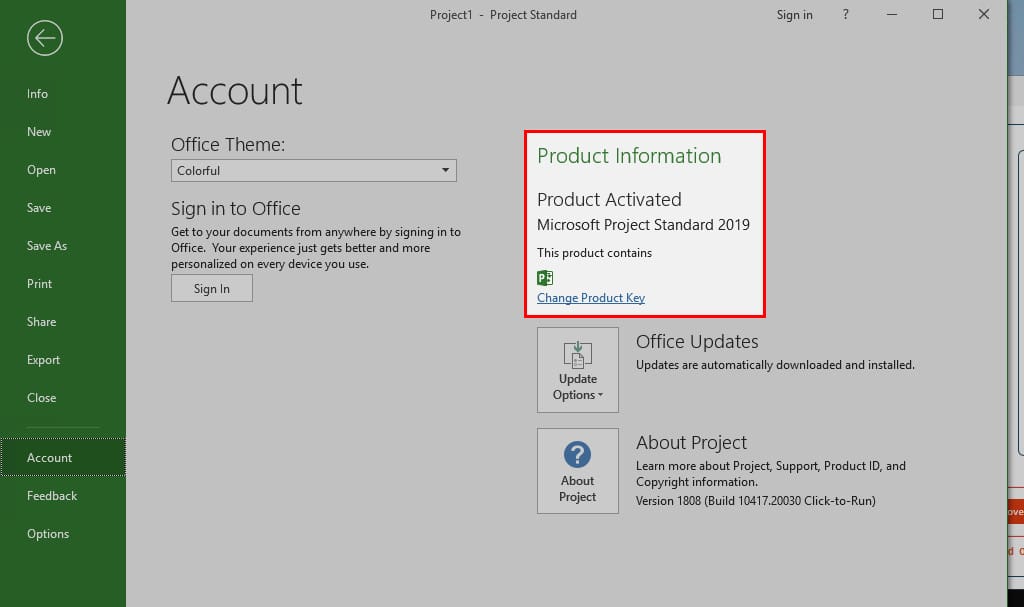Open the help question mark in title bar
Image resolution: width=1024 pixels, height=607 pixels.
pyautogui.click(x=846, y=14)
